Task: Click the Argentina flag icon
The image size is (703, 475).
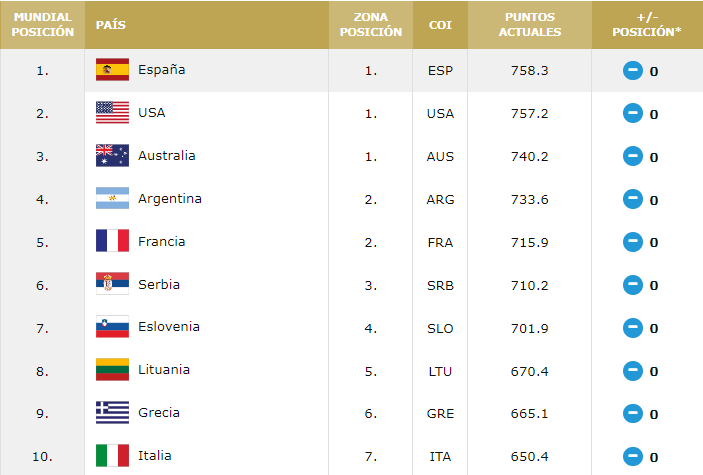Action: tap(112, 199)
